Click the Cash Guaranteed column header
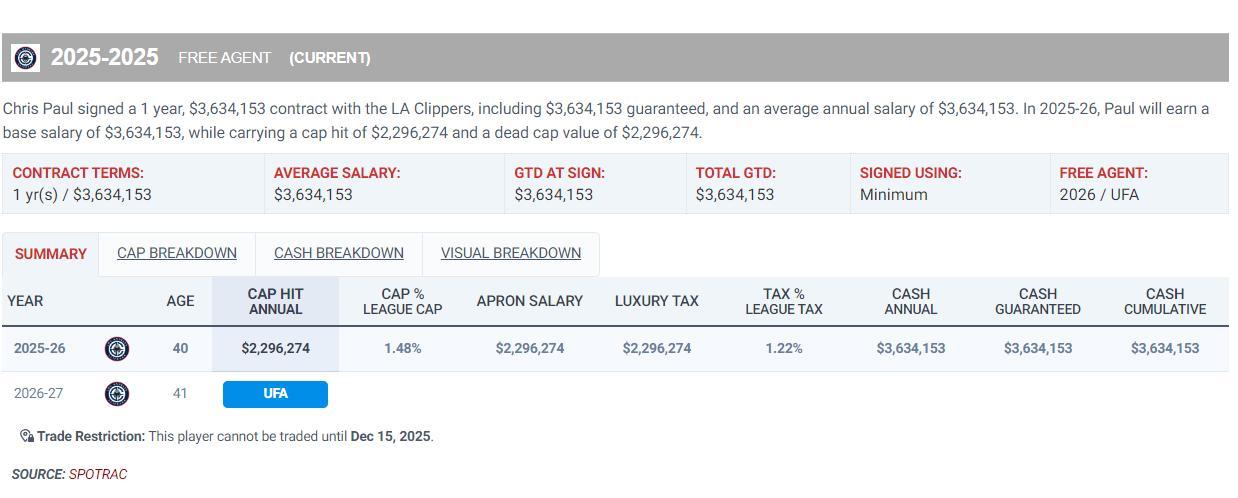1238x498 pixels. tap(1037, 301)
